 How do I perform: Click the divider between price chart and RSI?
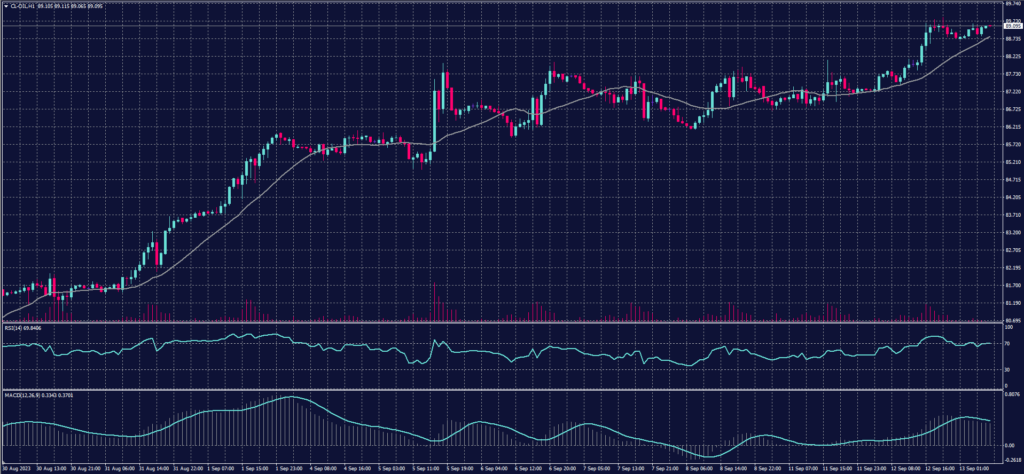[x=500, y=322]
